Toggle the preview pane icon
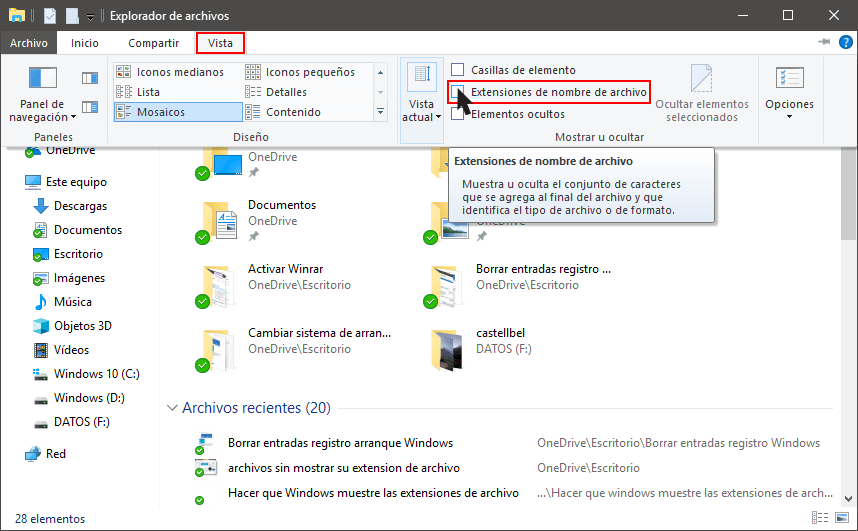The height and width of the screenshot is (531, 858). pos(90,78)
